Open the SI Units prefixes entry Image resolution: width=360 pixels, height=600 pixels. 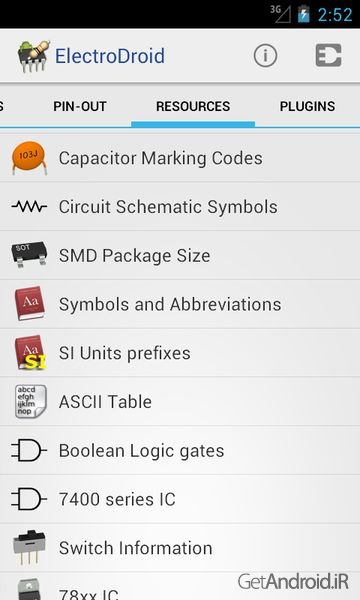(180, 353)
